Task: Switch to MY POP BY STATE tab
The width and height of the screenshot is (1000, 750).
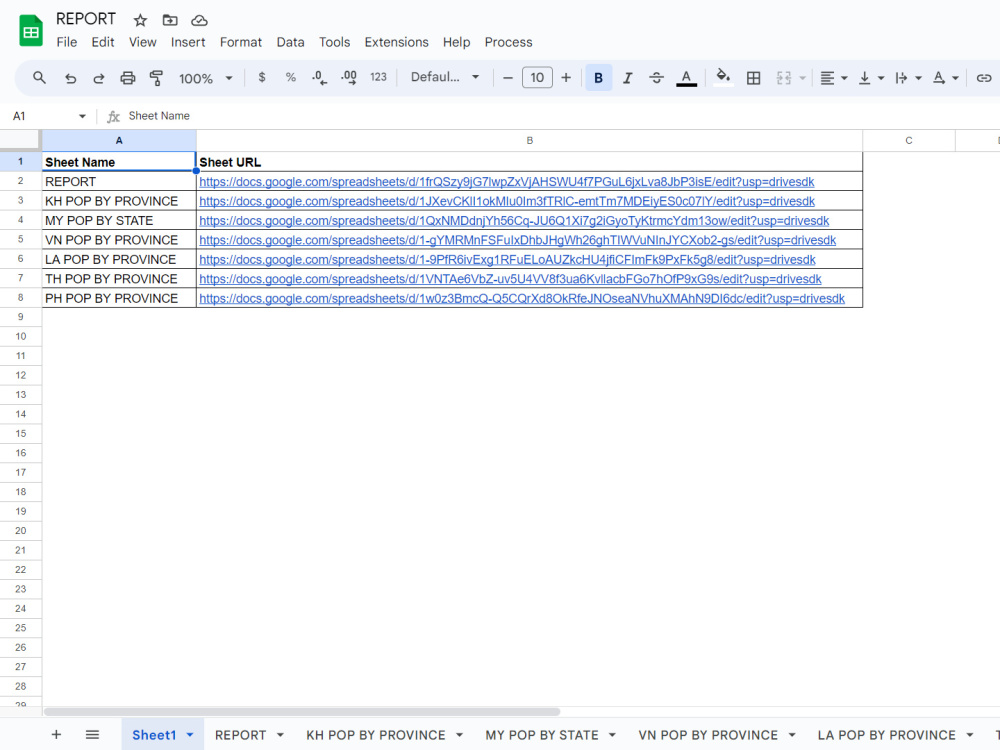Action: pos(541,735)
